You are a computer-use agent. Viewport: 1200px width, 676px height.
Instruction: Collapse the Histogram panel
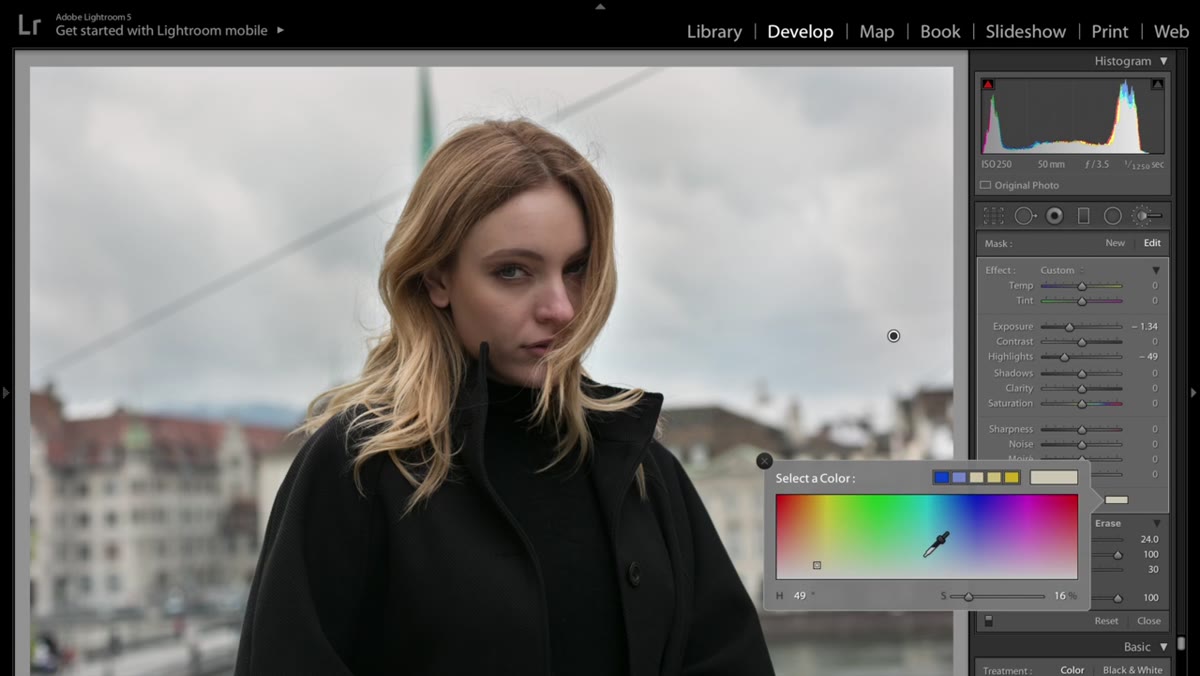[1163, 61]
